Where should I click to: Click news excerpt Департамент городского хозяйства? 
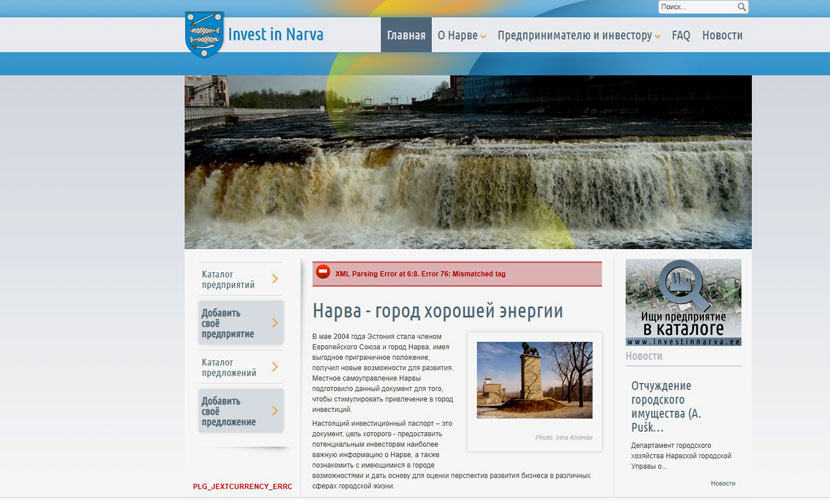coord(681,456)
